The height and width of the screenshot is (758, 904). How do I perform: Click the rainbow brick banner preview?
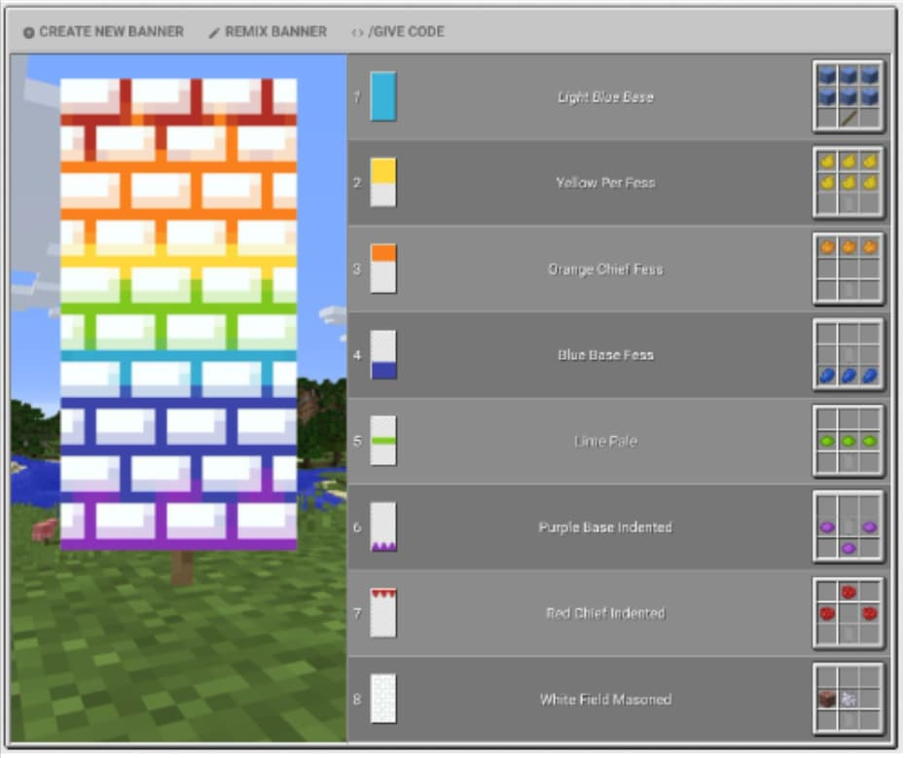point(179,314)
